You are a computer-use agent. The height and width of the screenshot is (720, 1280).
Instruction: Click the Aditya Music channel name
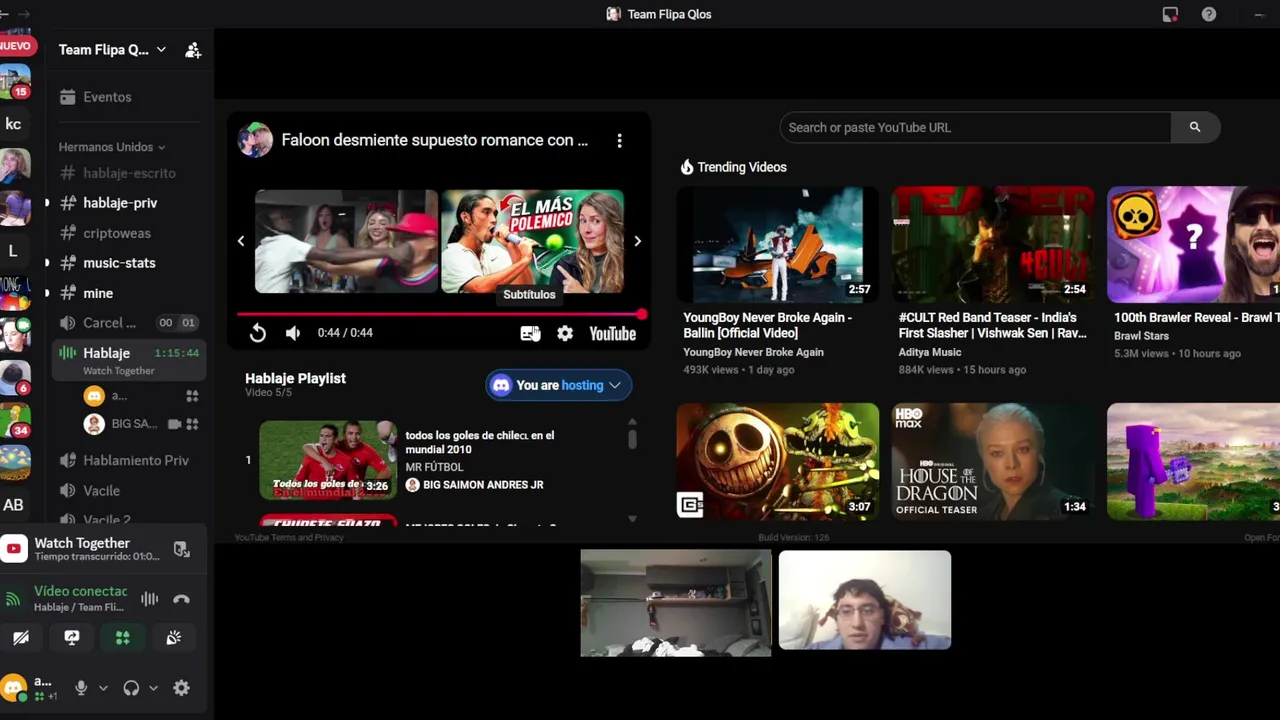[930, 352]
